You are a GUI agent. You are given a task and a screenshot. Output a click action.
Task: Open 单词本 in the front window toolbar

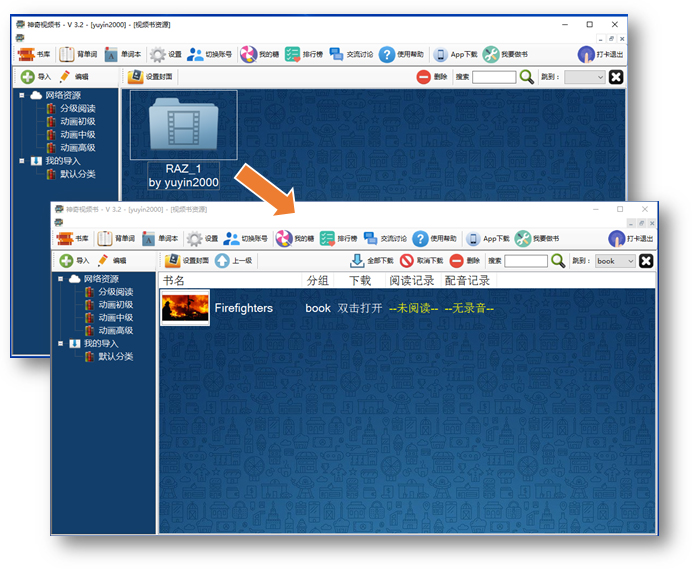click(160, 238)
